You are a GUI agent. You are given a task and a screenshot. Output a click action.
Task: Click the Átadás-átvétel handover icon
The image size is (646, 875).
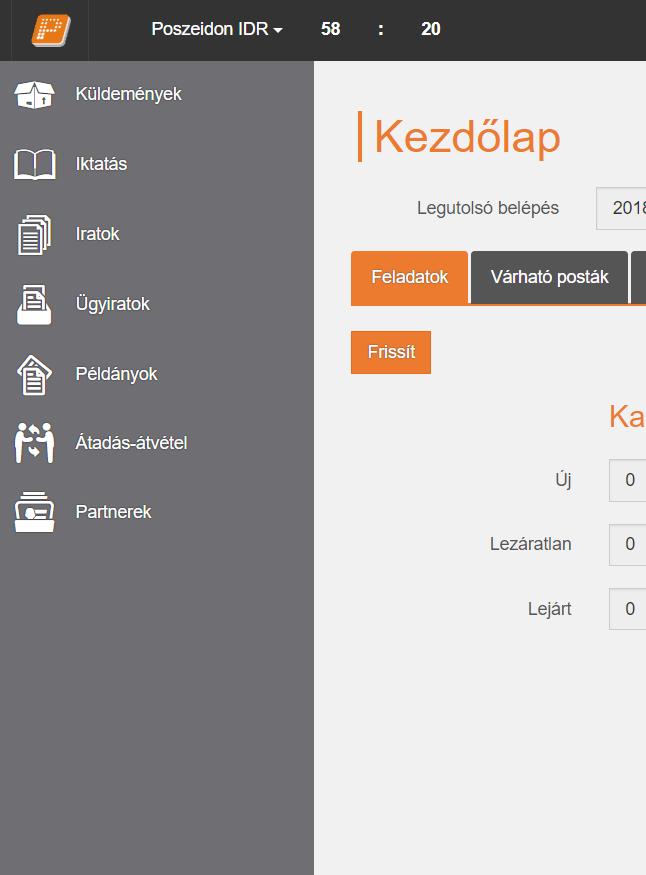pos(34,443)
